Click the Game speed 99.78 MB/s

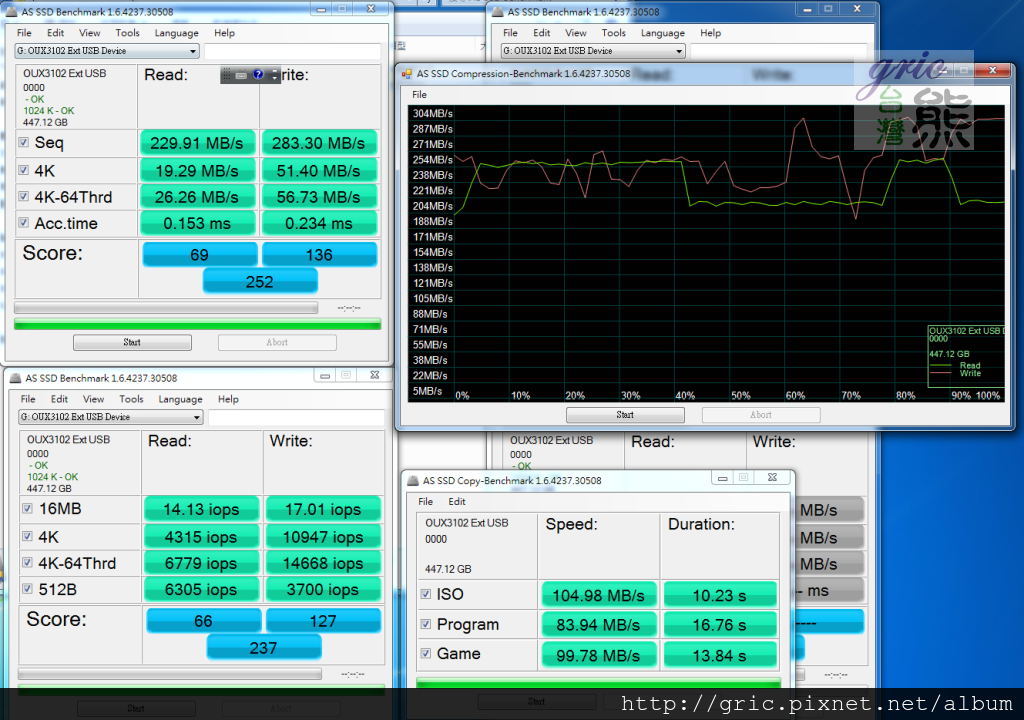click(x=599, y=655)
